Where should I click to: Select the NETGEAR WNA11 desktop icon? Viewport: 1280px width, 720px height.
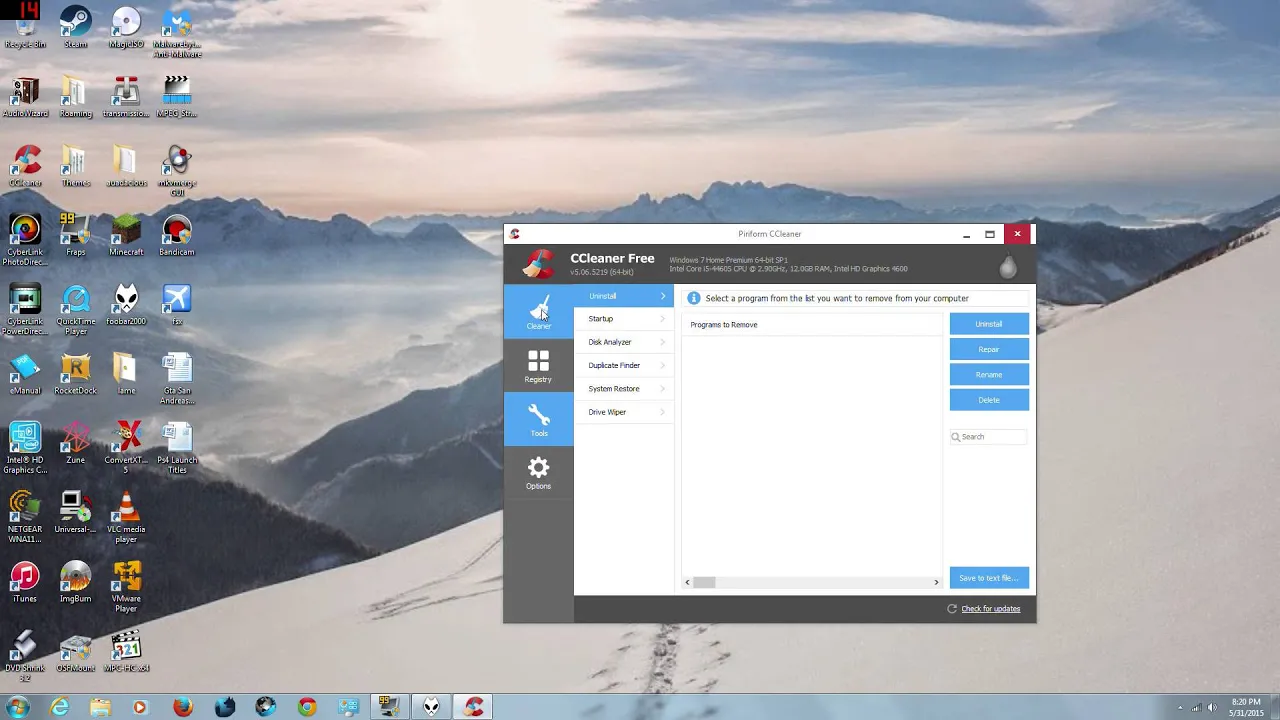click(x=25, y=517)
